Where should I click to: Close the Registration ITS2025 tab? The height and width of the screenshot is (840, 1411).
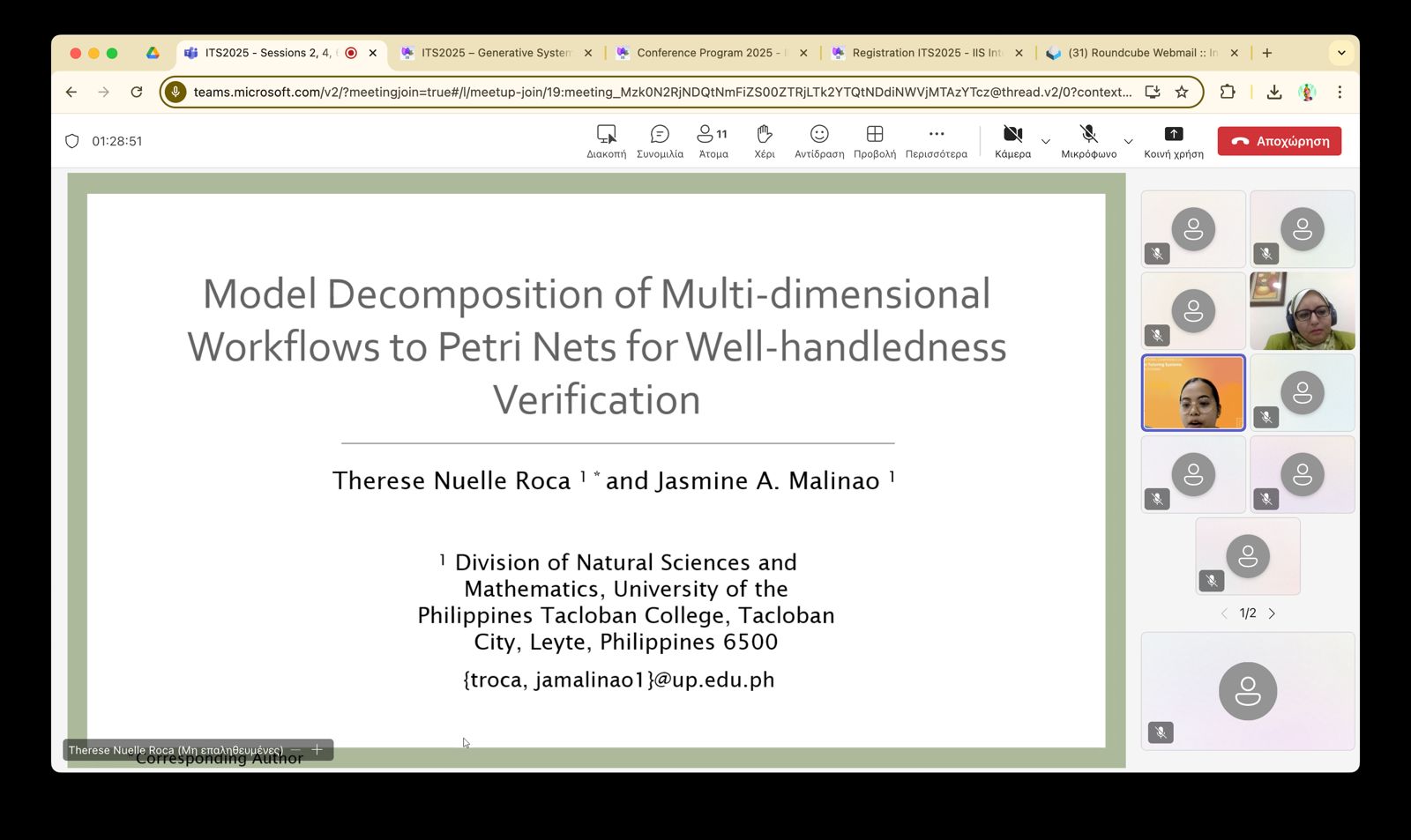tap(1019, 53)
